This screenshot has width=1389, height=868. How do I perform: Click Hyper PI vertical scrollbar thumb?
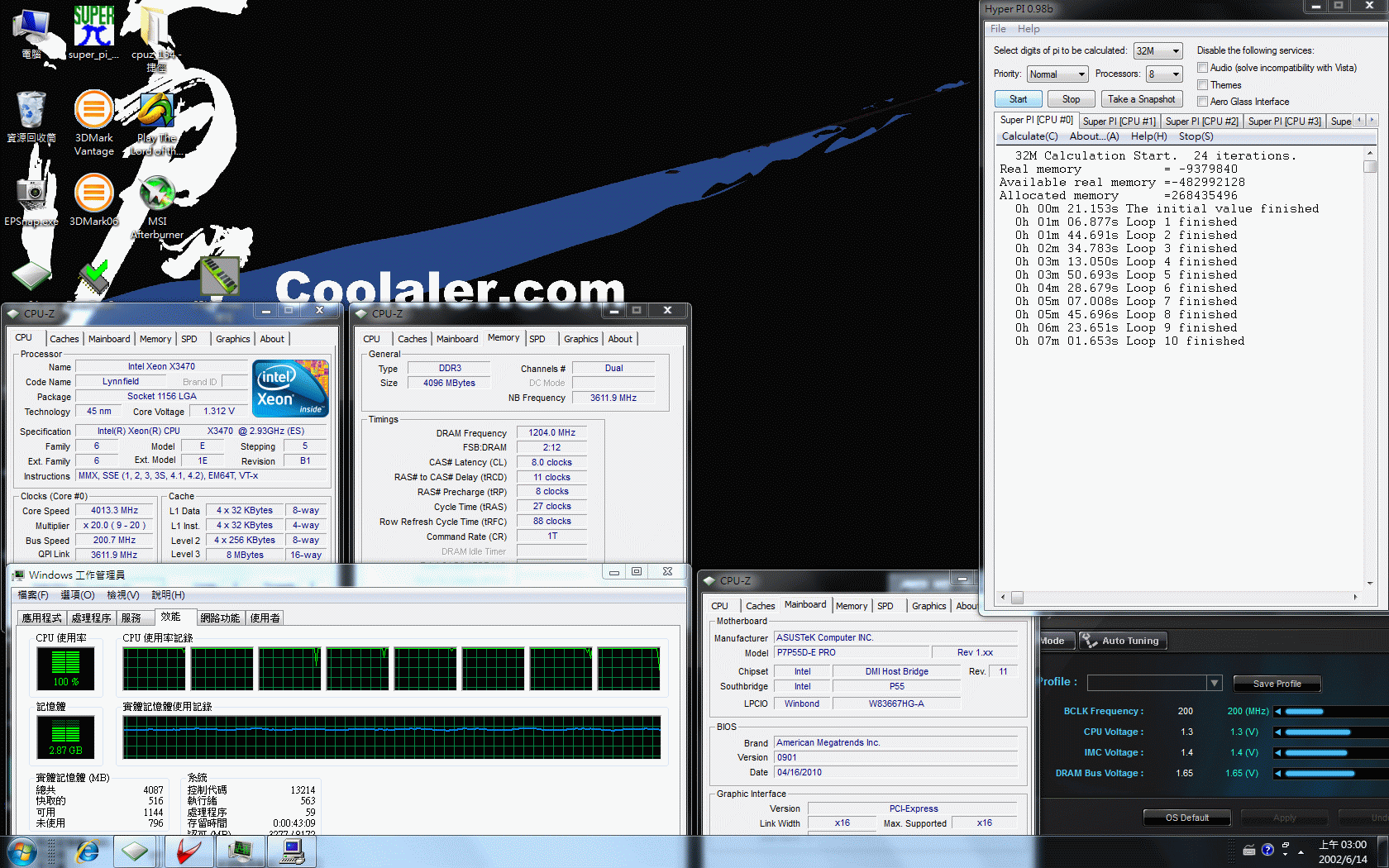pos(1370,166)
